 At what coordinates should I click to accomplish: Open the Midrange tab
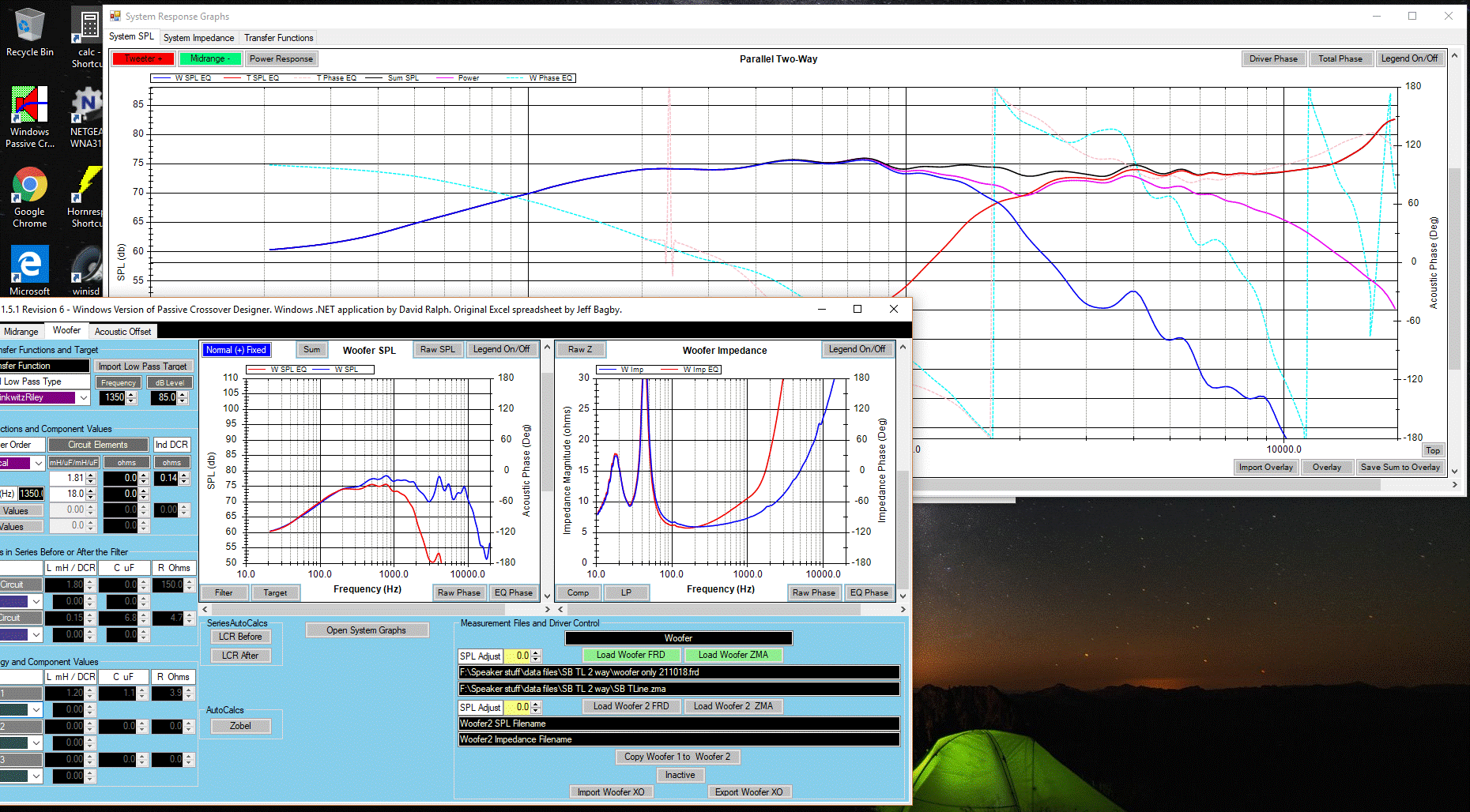coord(21,332)
